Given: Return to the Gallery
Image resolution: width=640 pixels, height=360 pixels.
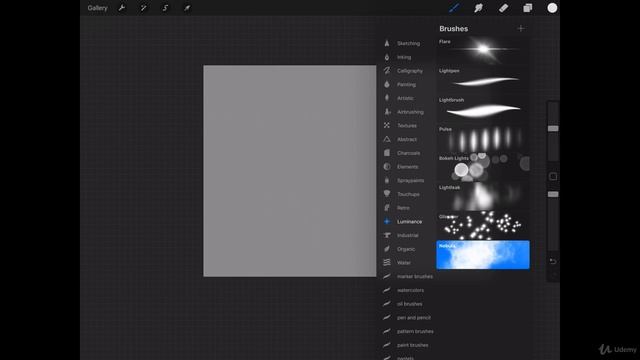Looking at the screenshot, I should point(98,8).
